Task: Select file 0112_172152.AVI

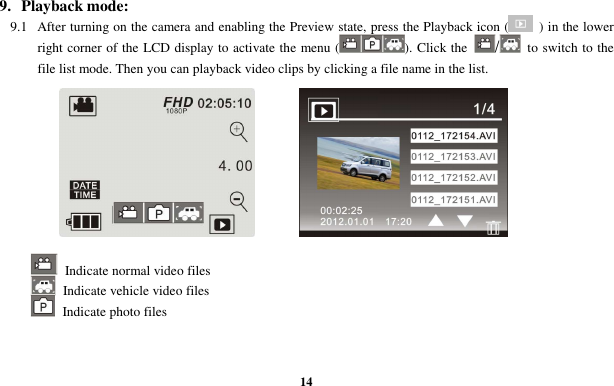Action: 454,178
